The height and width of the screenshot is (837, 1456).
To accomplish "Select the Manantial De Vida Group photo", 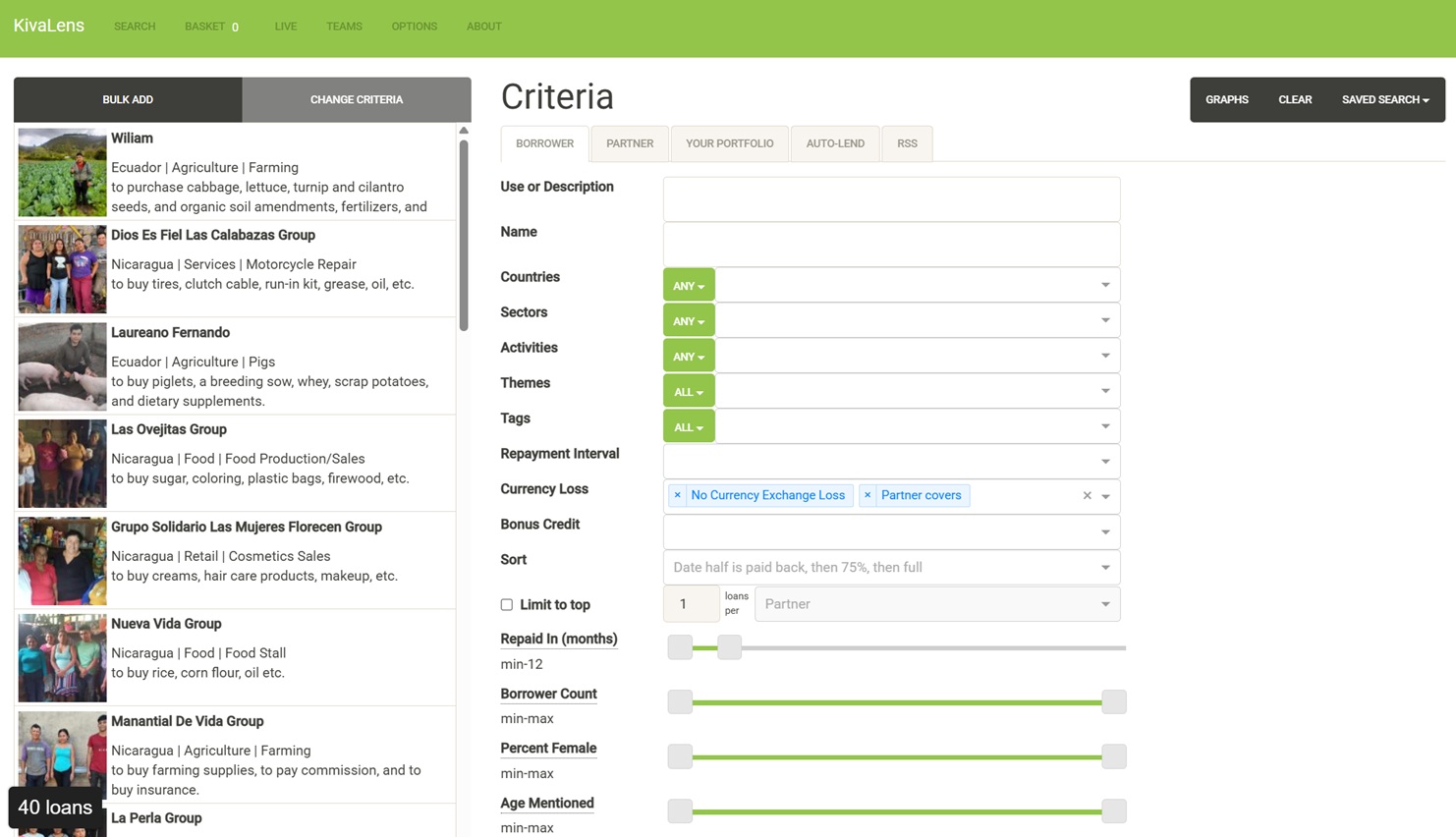I will (62, 755).
